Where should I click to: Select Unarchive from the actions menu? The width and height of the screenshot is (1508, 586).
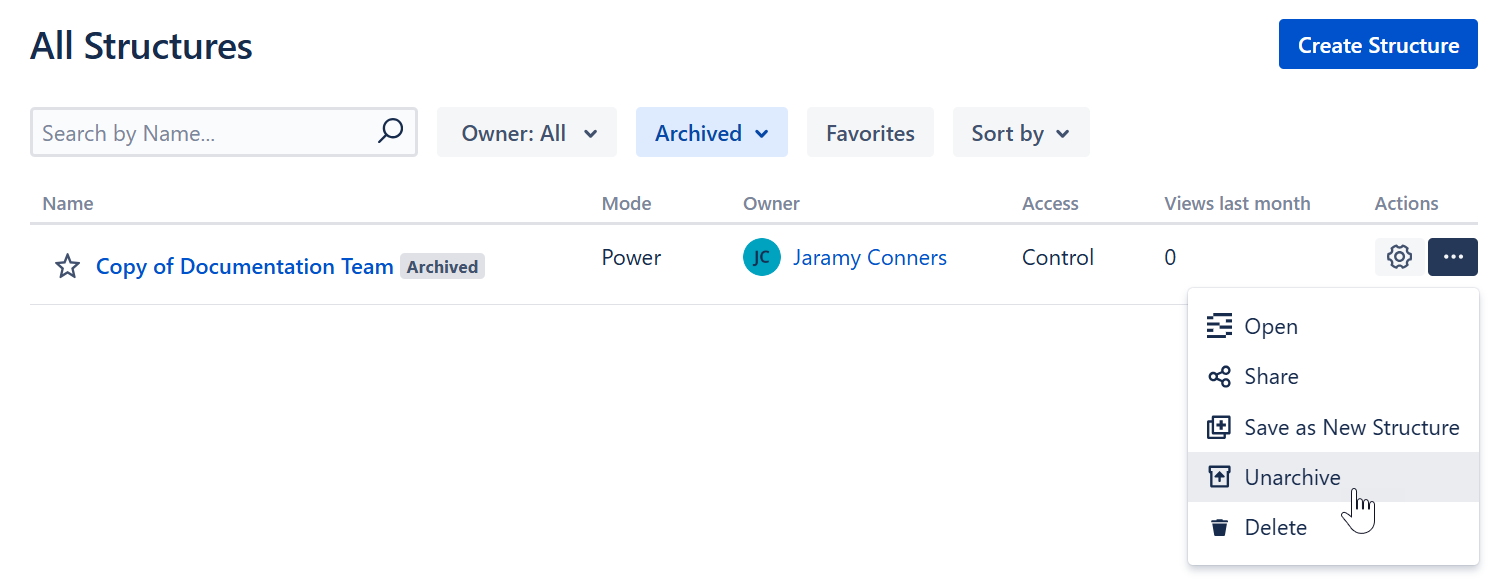point(1292,478)
